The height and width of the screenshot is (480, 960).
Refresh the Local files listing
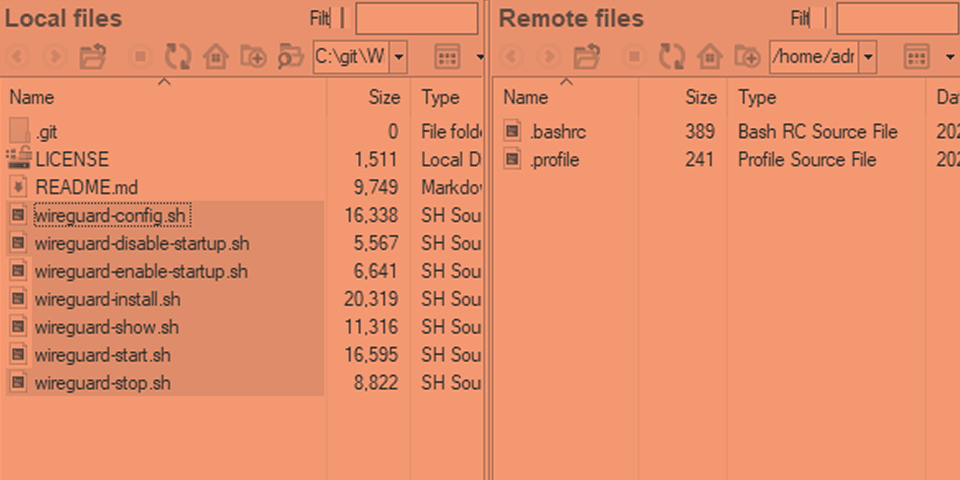coord(178,58)
